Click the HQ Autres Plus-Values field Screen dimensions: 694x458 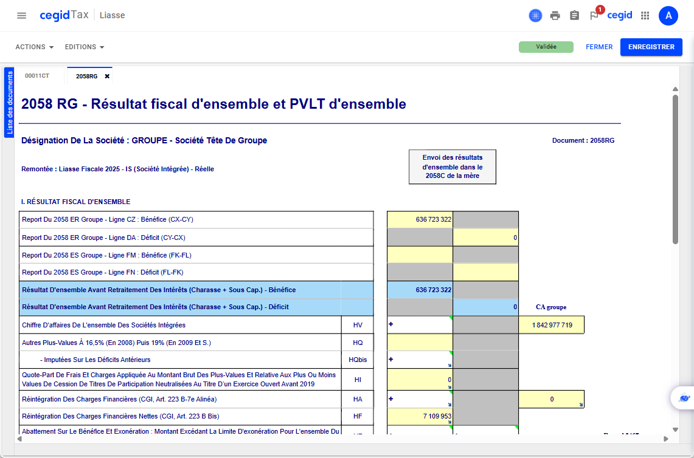tap(420, 343)
